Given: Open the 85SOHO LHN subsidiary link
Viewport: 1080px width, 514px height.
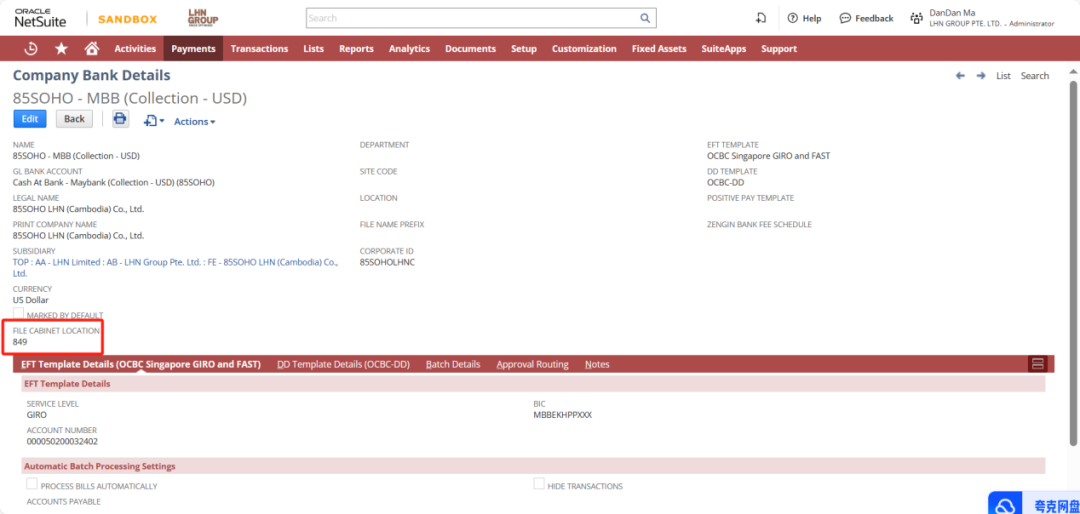Looking at the screenshot, I should [176, 267].
